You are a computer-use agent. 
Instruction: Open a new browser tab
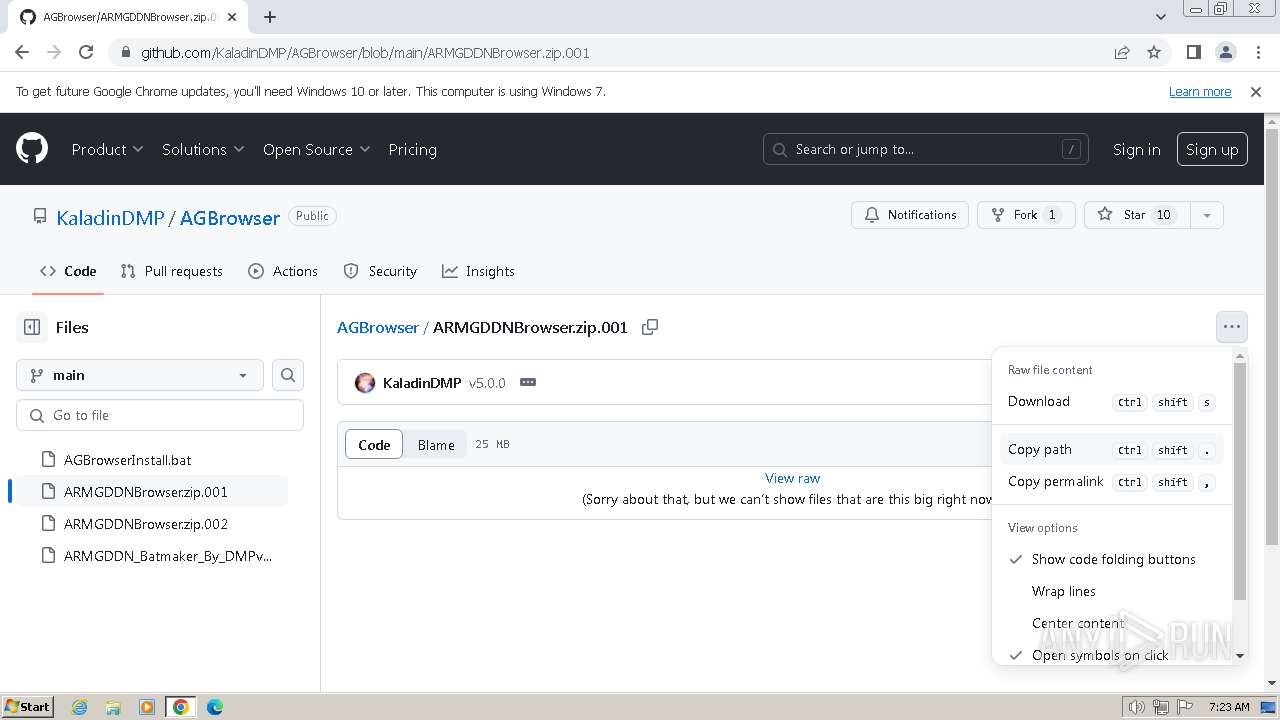(270, 17)
